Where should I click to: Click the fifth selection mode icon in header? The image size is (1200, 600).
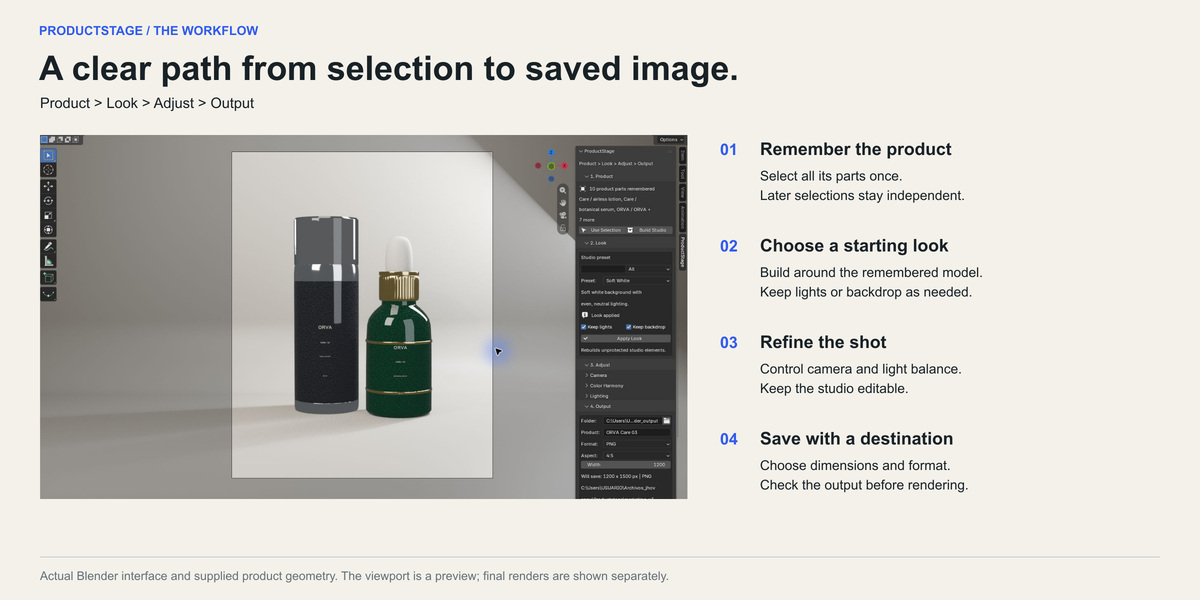click(x=76, y=139)
